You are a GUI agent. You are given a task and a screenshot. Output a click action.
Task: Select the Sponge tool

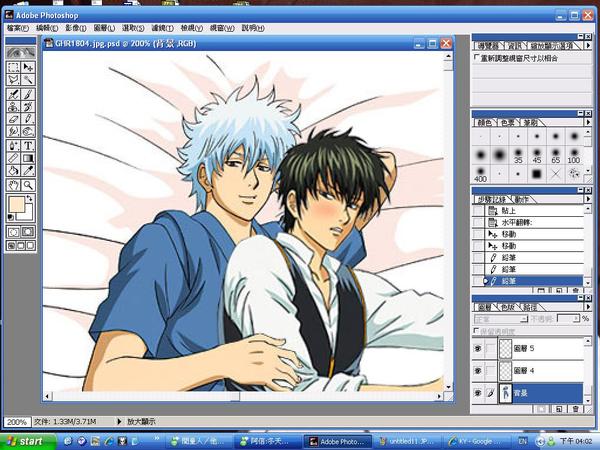[28, 131]
